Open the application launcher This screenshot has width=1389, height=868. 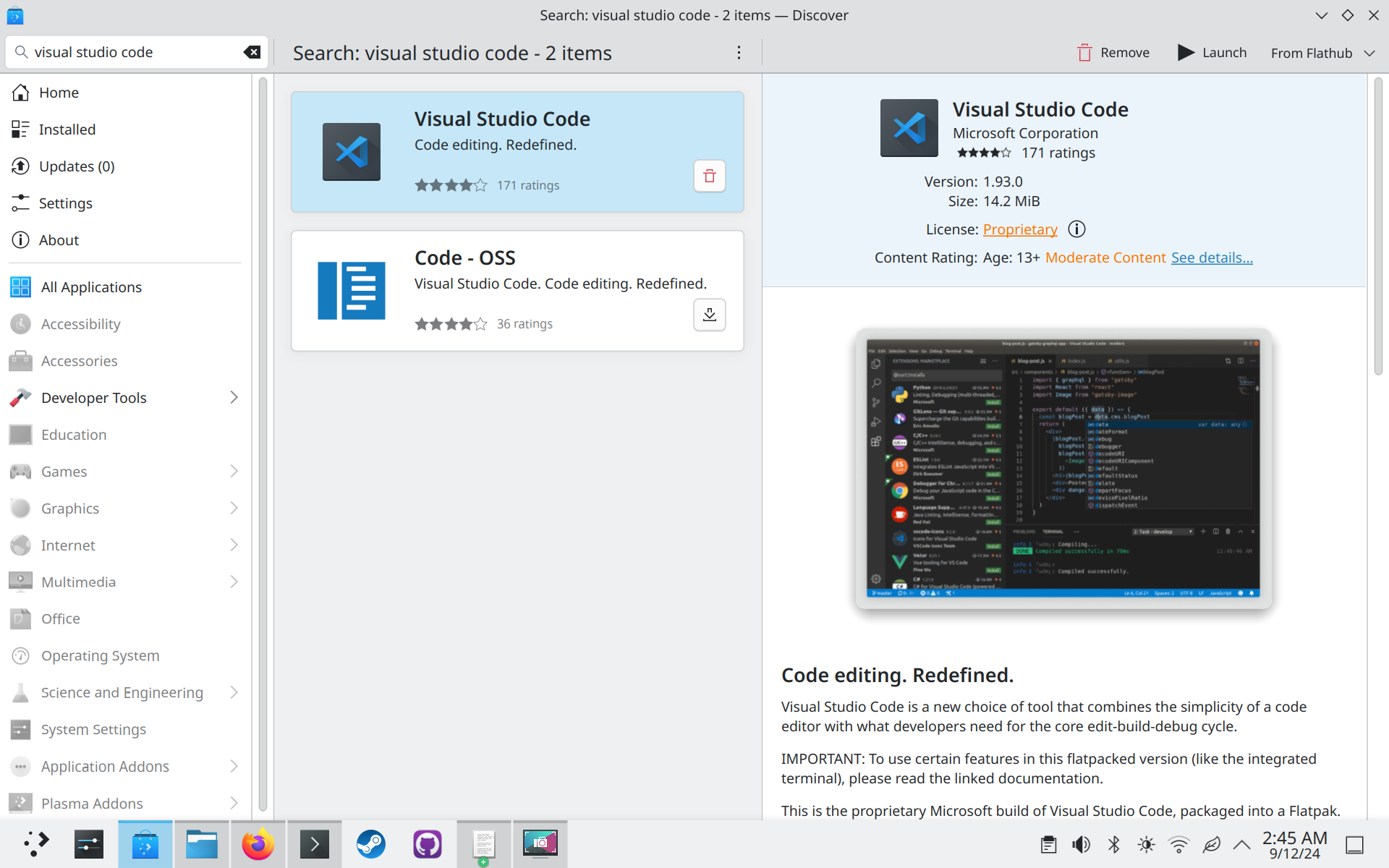point(35,844)
